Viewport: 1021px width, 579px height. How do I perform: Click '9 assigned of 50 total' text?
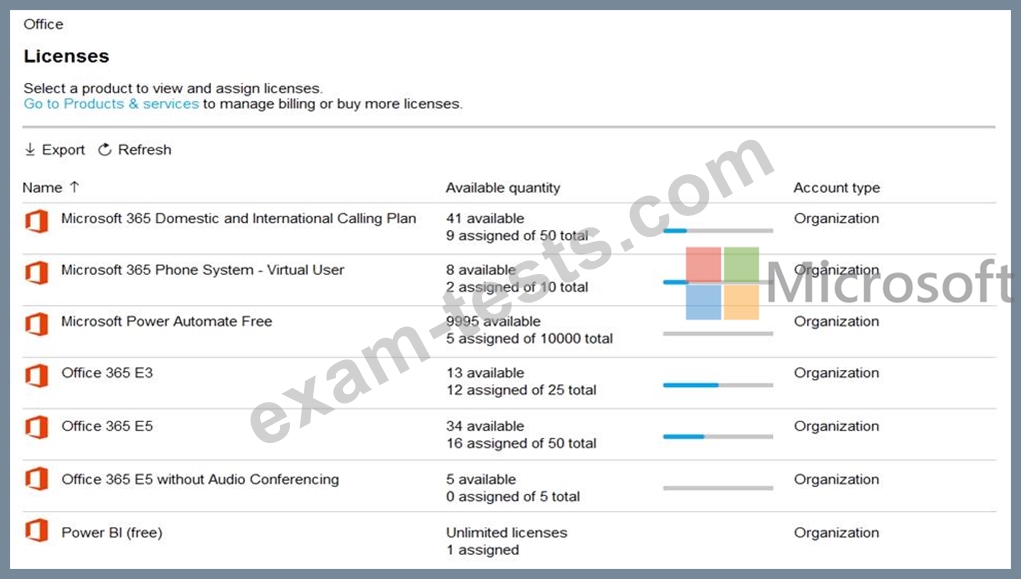pos(517,236)
